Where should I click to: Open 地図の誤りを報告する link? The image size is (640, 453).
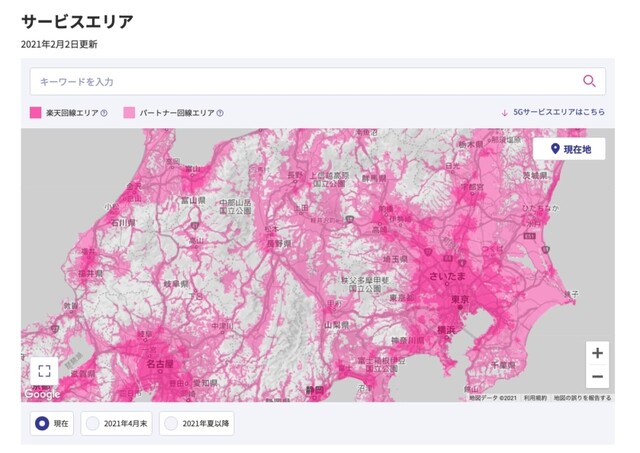(582, 397)
